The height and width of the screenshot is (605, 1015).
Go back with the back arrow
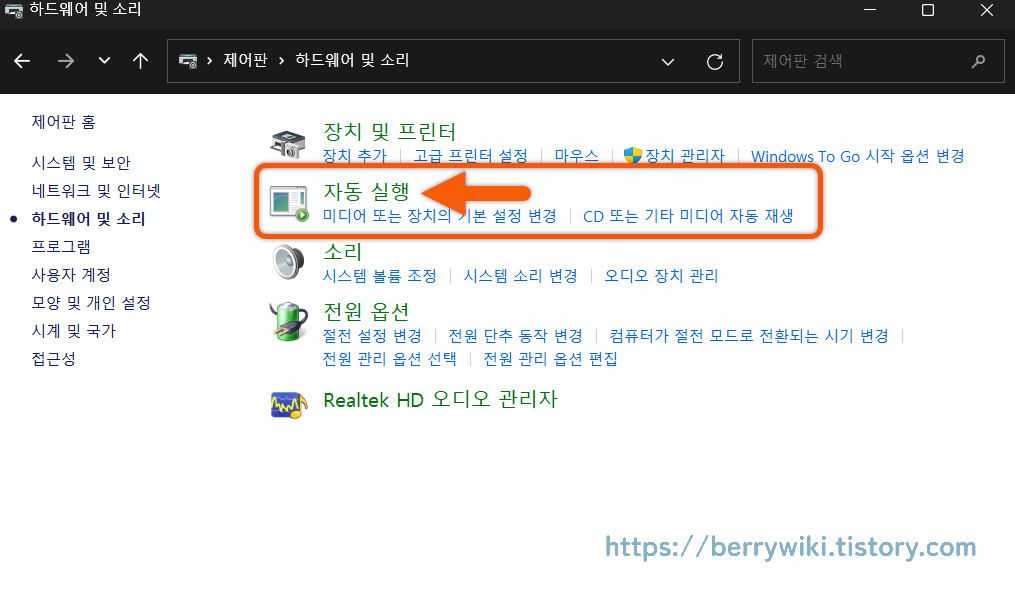tap(22, 61)
